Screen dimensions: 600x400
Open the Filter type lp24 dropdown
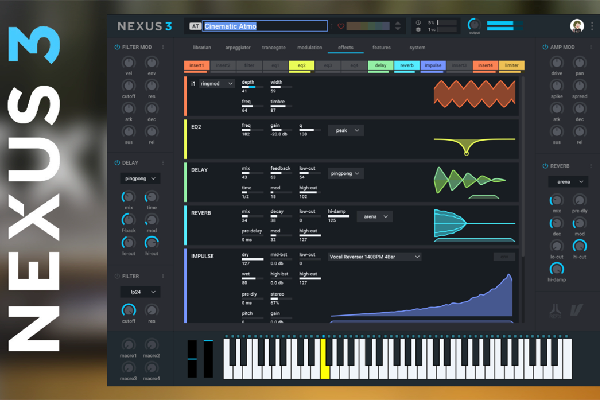point(140,292)
